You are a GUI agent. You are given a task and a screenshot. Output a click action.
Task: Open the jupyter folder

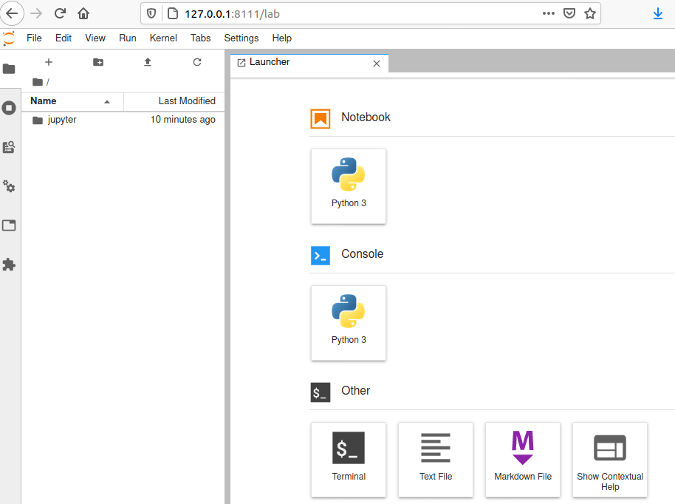click(62, 120)
